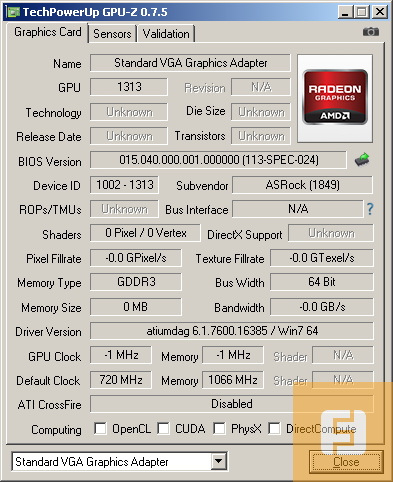This screenshot has height=482, width=393.
Task: Open the Bus Interface question mark help
Action: pos(370,209)
